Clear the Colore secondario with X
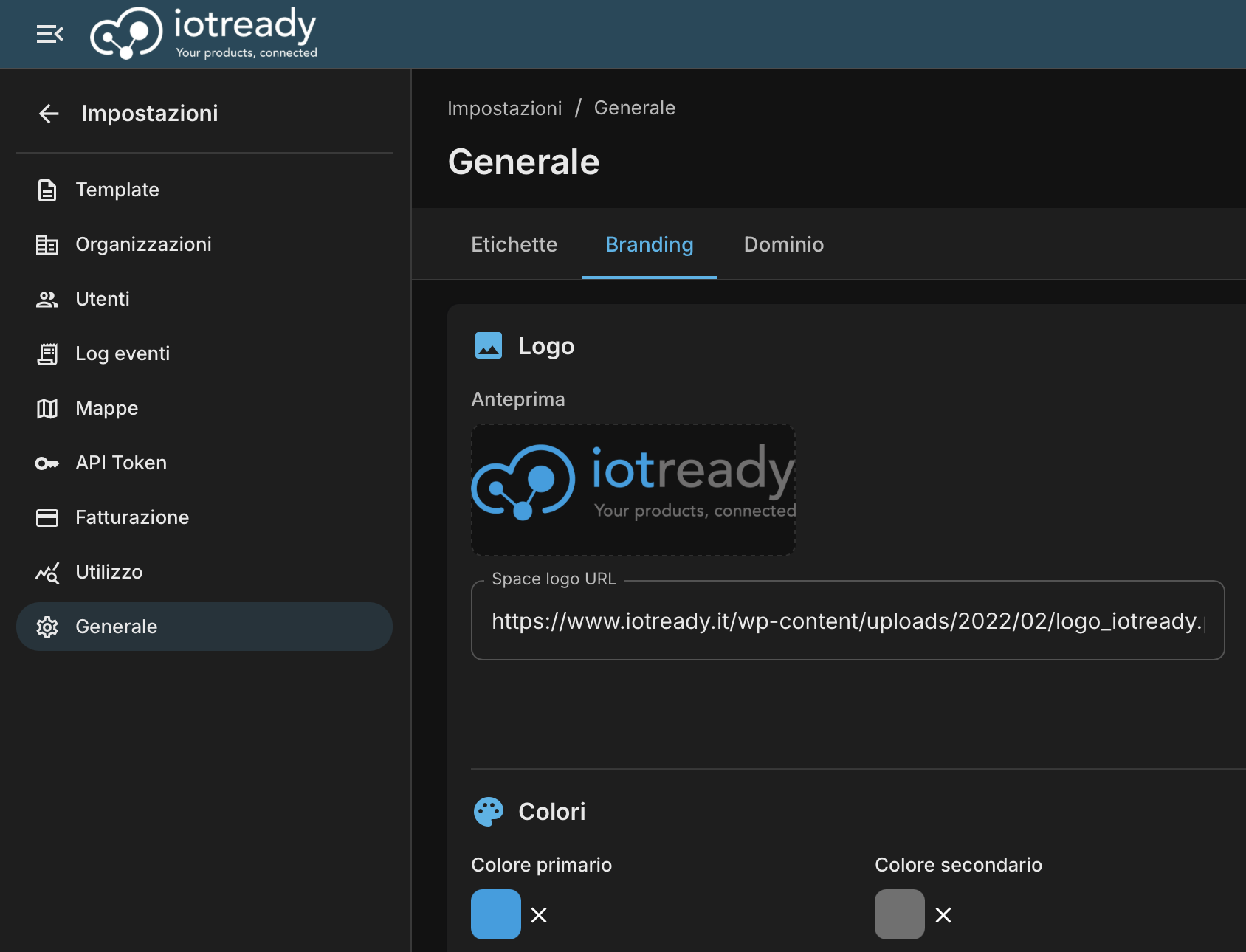 coord(943,915)
